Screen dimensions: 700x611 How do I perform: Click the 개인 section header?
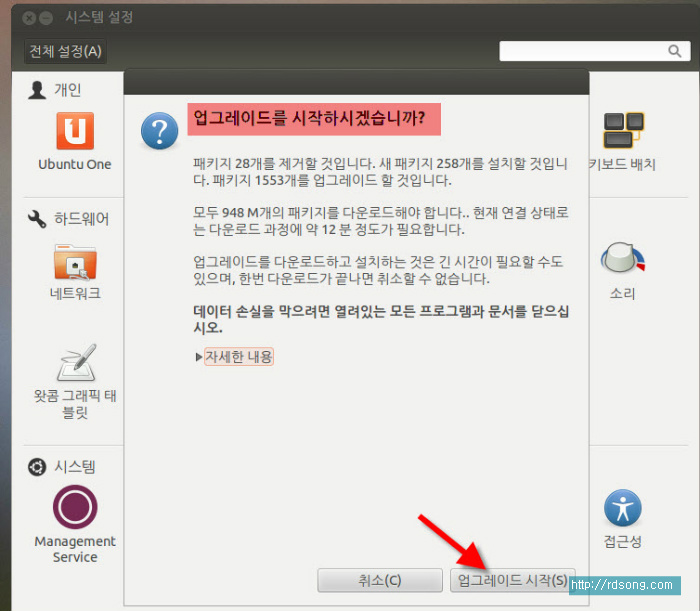pos(67,90)
